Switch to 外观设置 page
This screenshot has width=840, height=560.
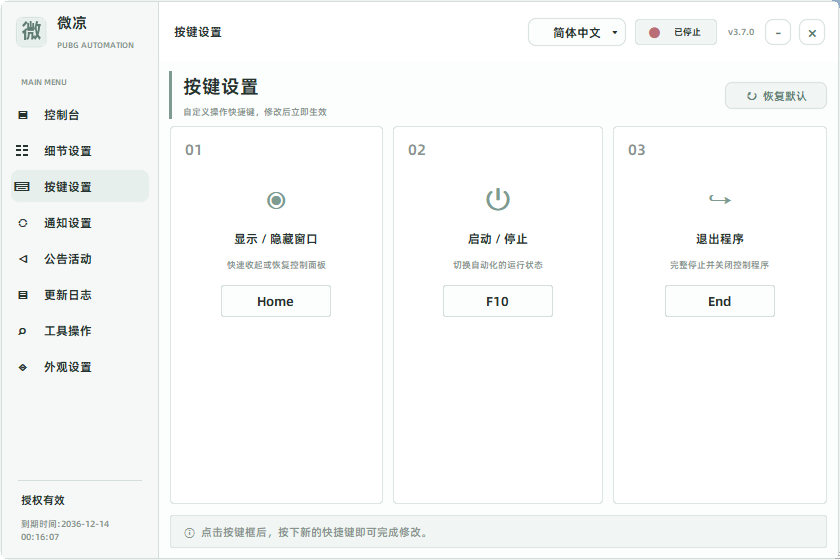80,367
